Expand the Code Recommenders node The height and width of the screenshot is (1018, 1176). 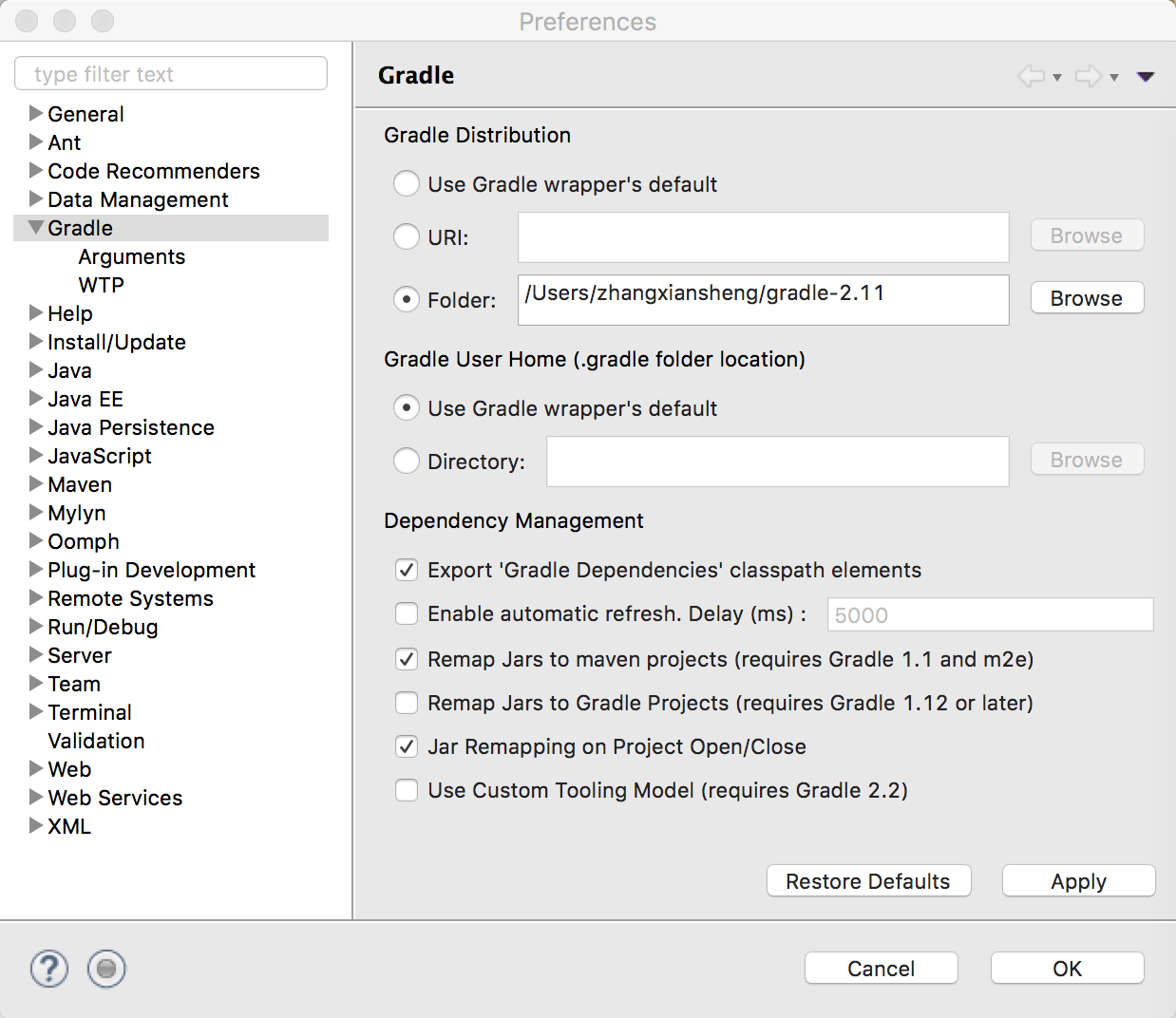(36, 170)
